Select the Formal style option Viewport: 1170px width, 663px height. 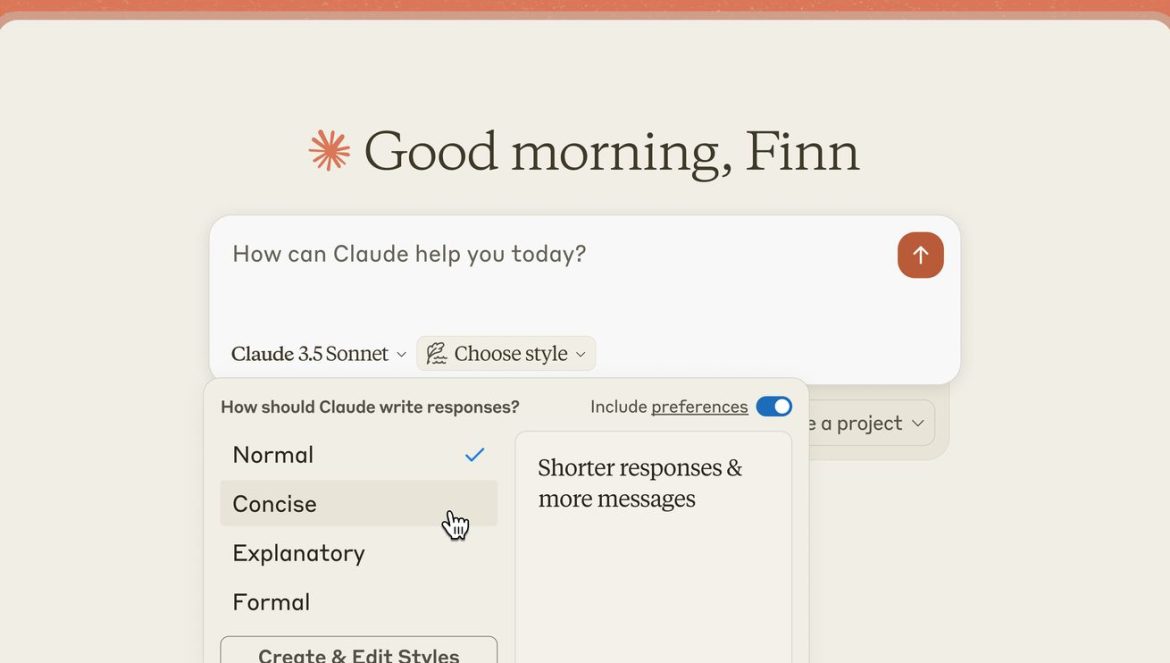[359, 602]
